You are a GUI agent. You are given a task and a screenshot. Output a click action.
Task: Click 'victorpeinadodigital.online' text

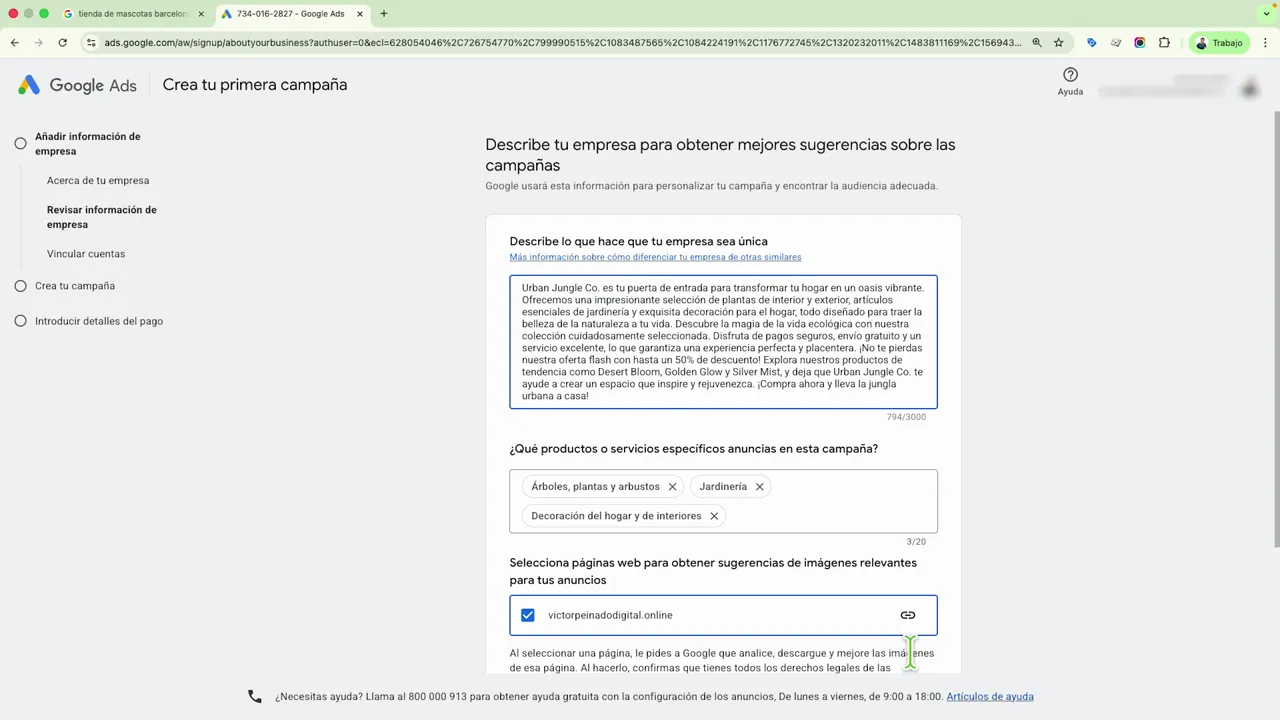(x=610, y=615)
